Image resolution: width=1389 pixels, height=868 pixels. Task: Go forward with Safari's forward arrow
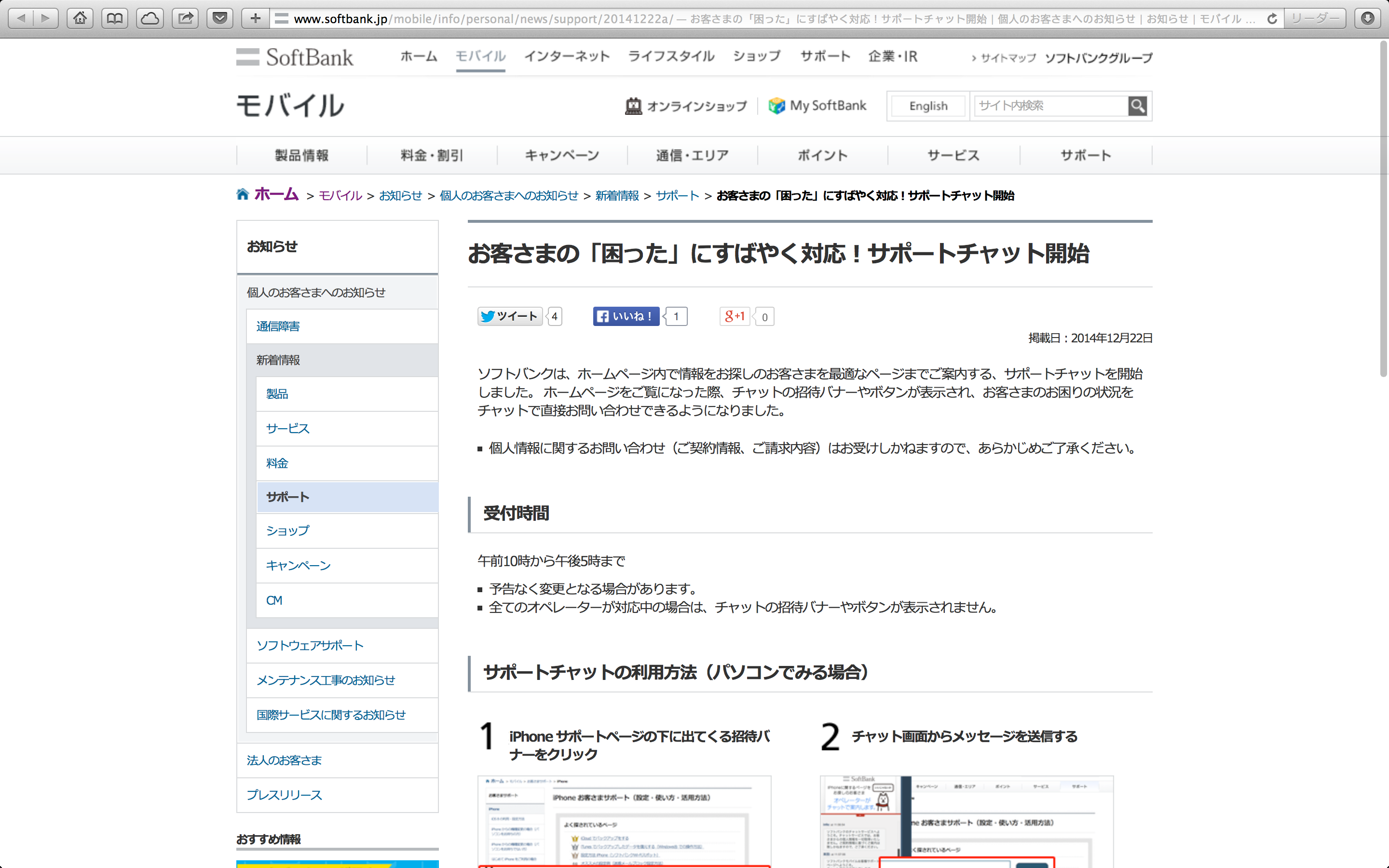(46, 18)
